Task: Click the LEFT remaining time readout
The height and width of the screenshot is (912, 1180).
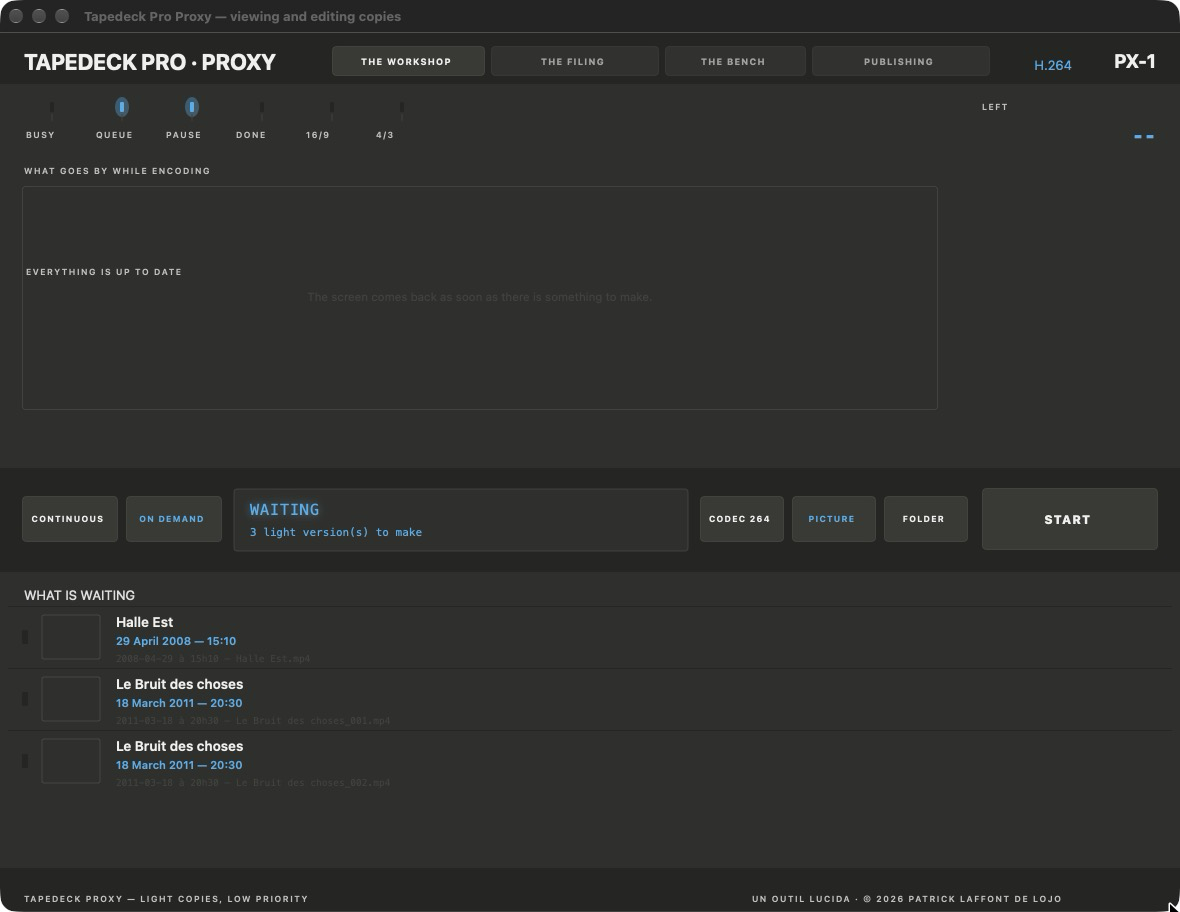Action: [x=1144, y=136]
